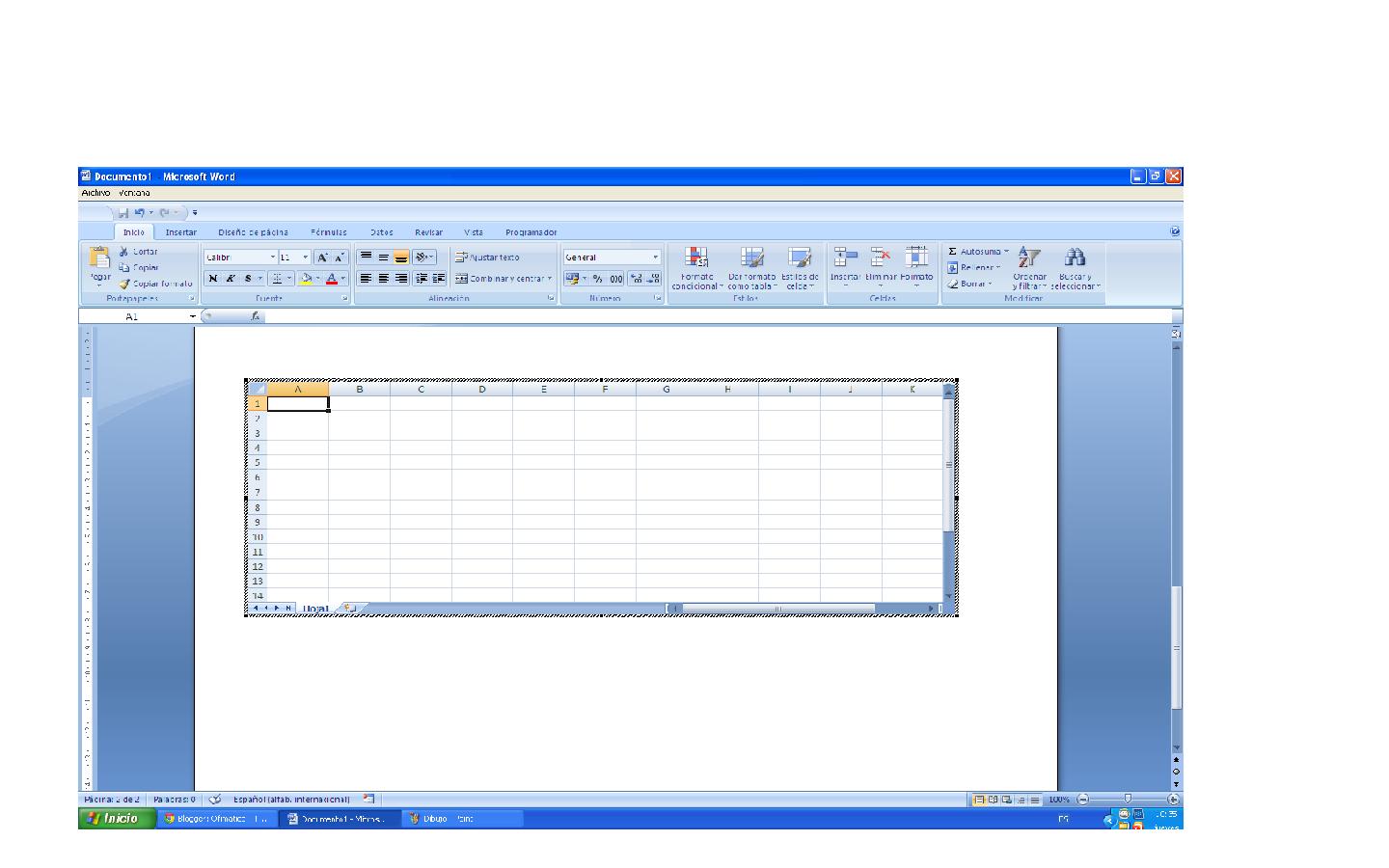
Task: Open the Programador ribbon tab
Action: point(531,231)
